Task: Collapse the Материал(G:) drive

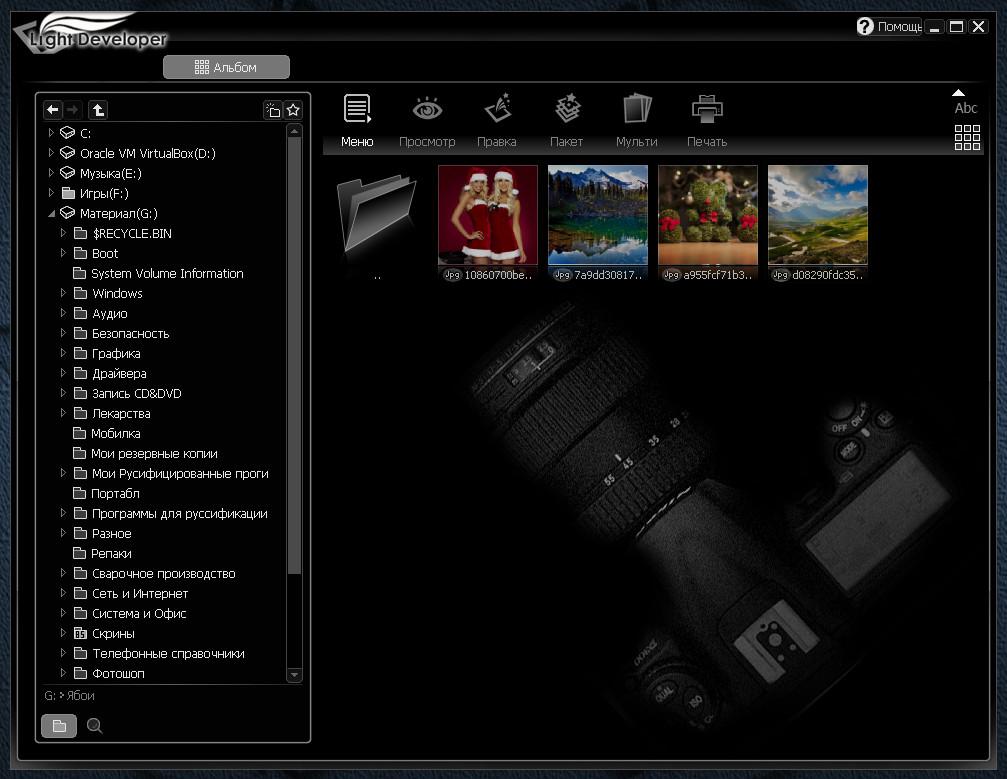Action: (52, 213)
